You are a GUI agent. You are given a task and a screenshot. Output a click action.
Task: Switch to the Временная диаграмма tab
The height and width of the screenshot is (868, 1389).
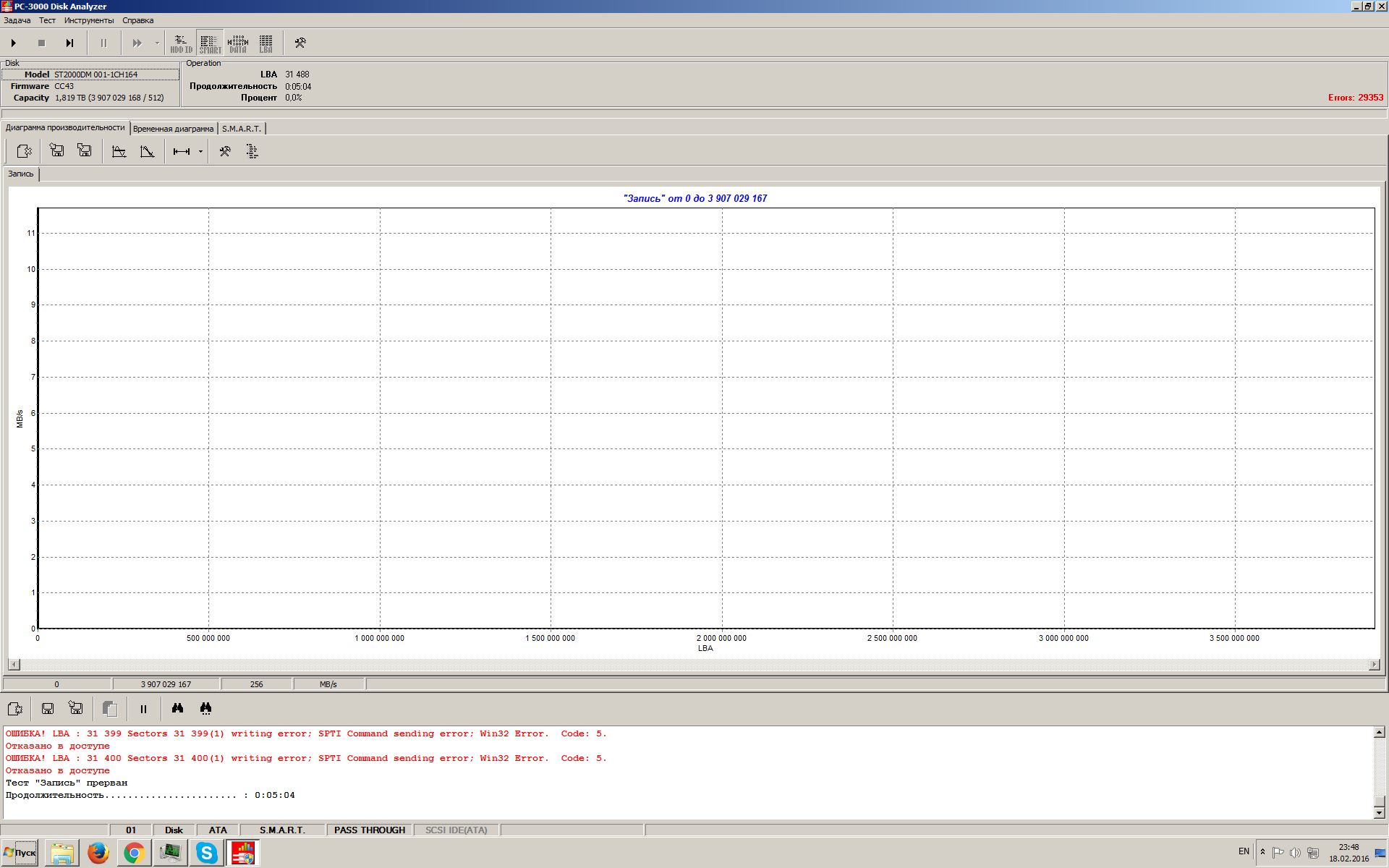pos(173,129)
